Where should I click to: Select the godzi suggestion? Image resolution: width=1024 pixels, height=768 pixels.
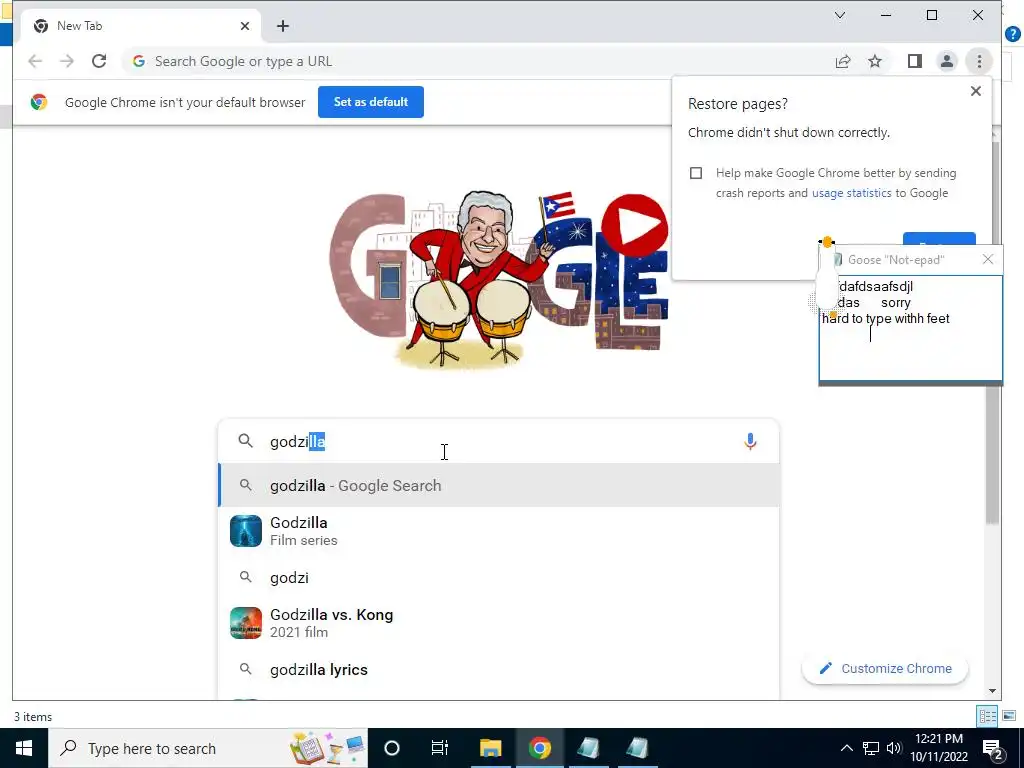pos(499,577)
